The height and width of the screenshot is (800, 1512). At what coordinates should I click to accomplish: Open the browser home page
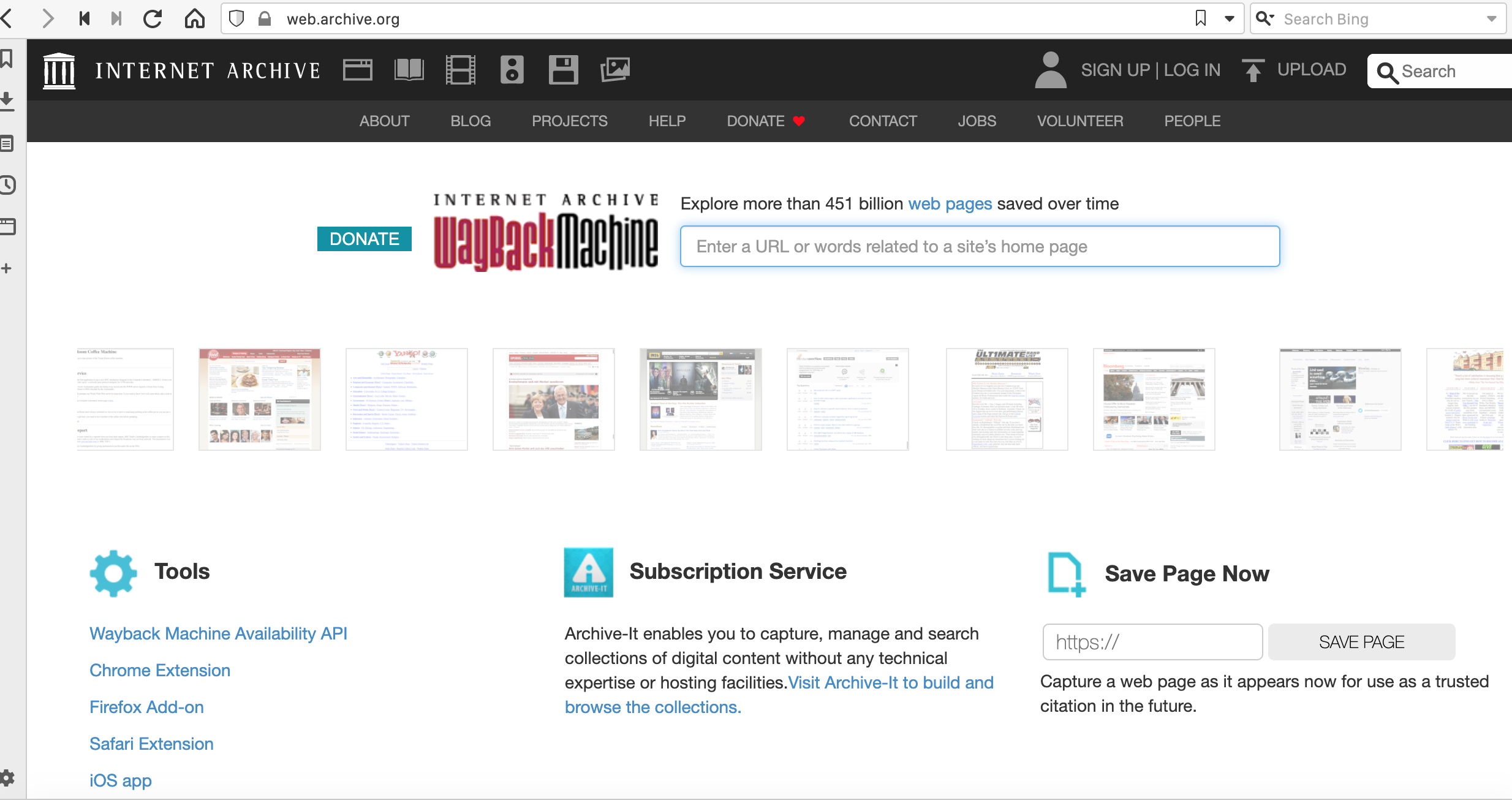coord(195,18)
